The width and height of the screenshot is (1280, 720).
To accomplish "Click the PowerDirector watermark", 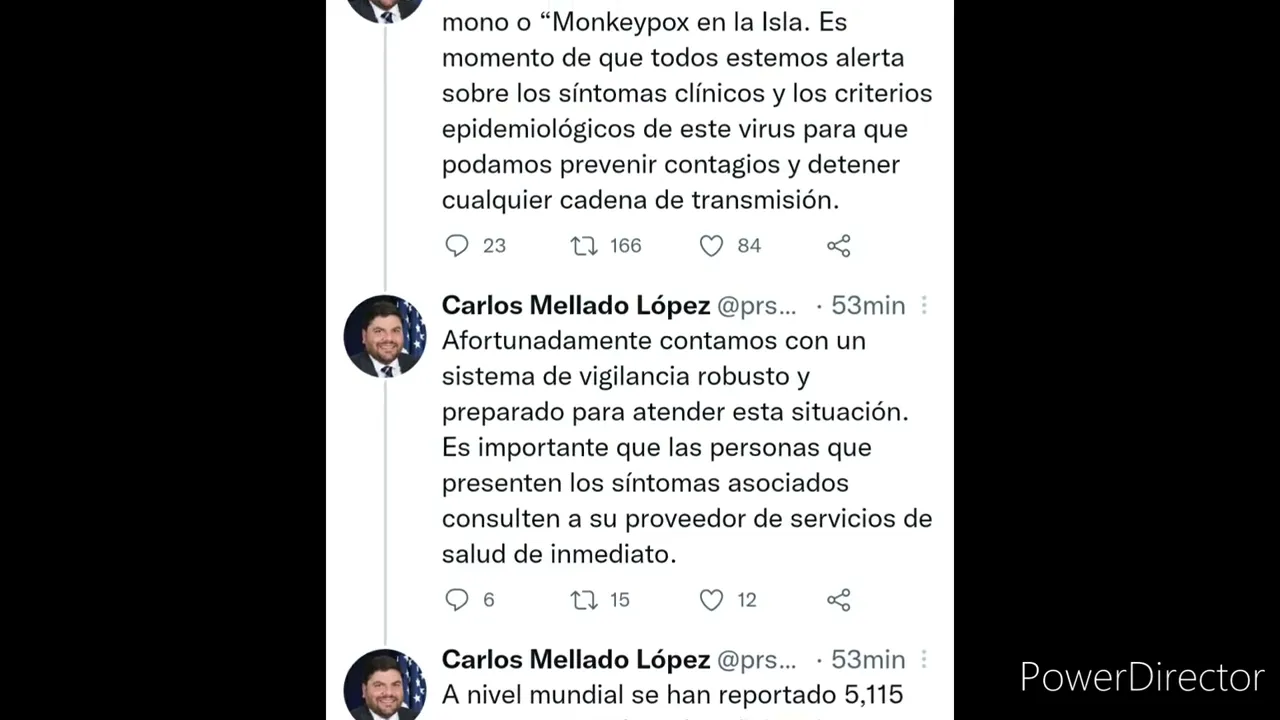I will [1142, 678].
